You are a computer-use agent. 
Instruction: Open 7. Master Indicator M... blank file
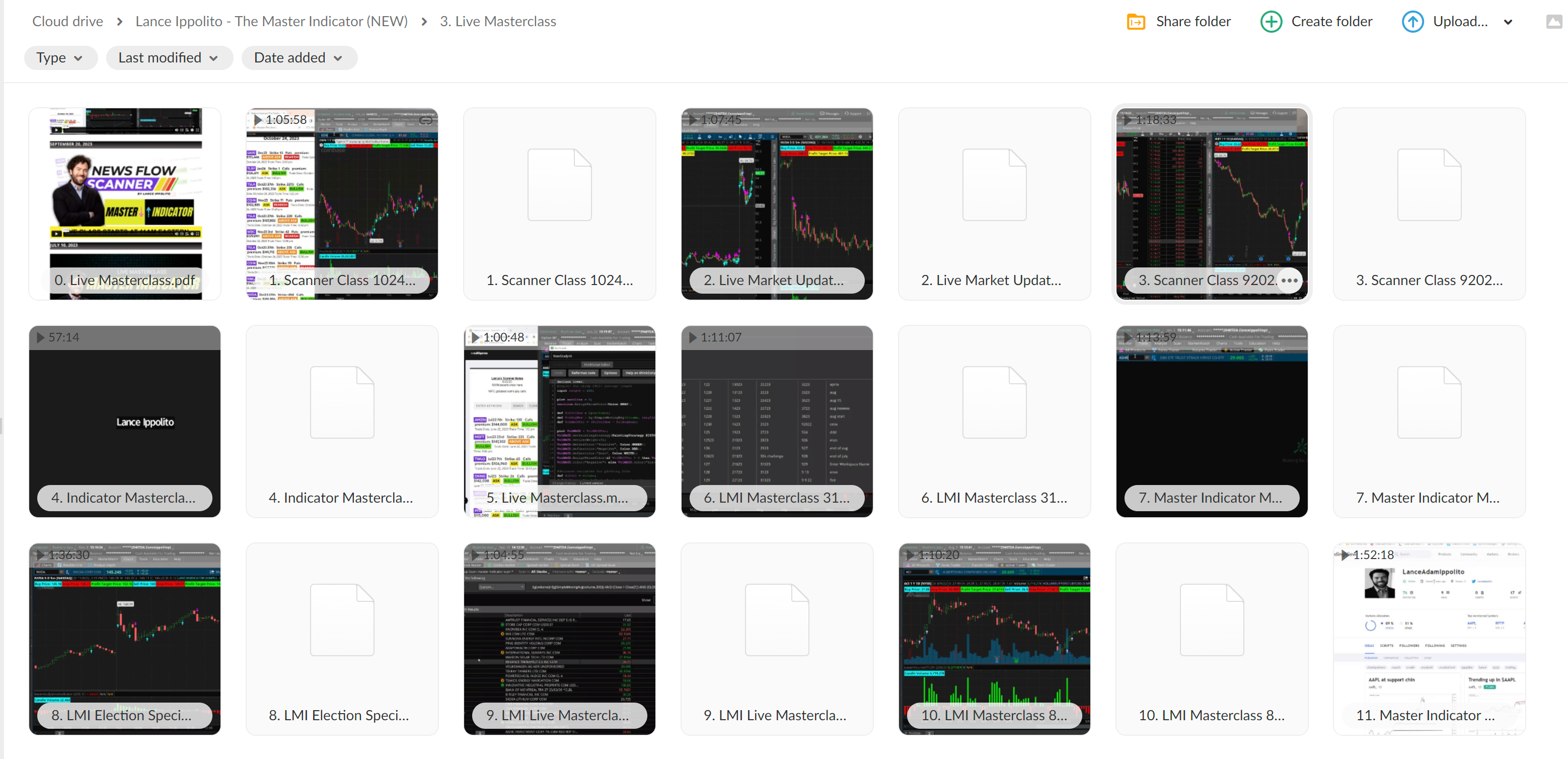coord(1429,422)
